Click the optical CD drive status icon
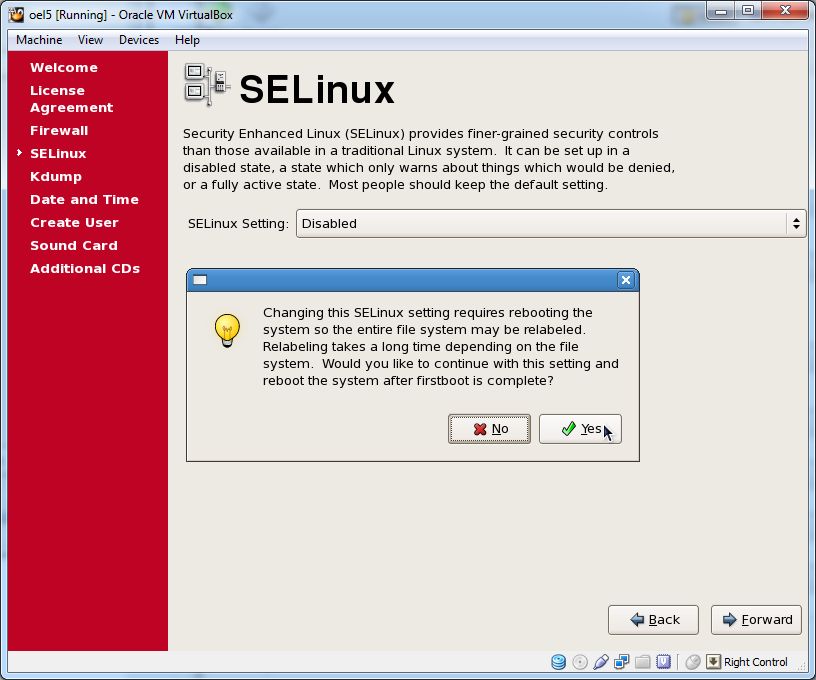The height and width of the screenshot is (680, 816). click(580, 662)
